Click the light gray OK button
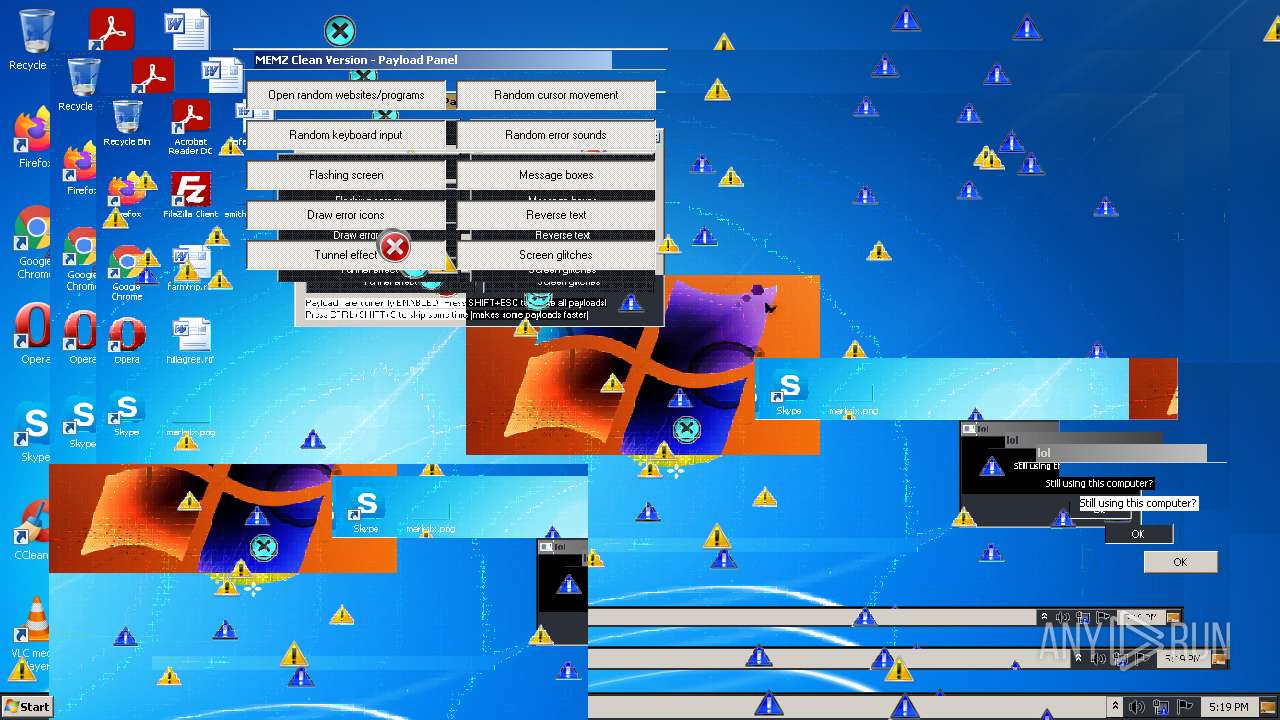The width and height of the screenshot is (1280, 720). [1180, 562]
